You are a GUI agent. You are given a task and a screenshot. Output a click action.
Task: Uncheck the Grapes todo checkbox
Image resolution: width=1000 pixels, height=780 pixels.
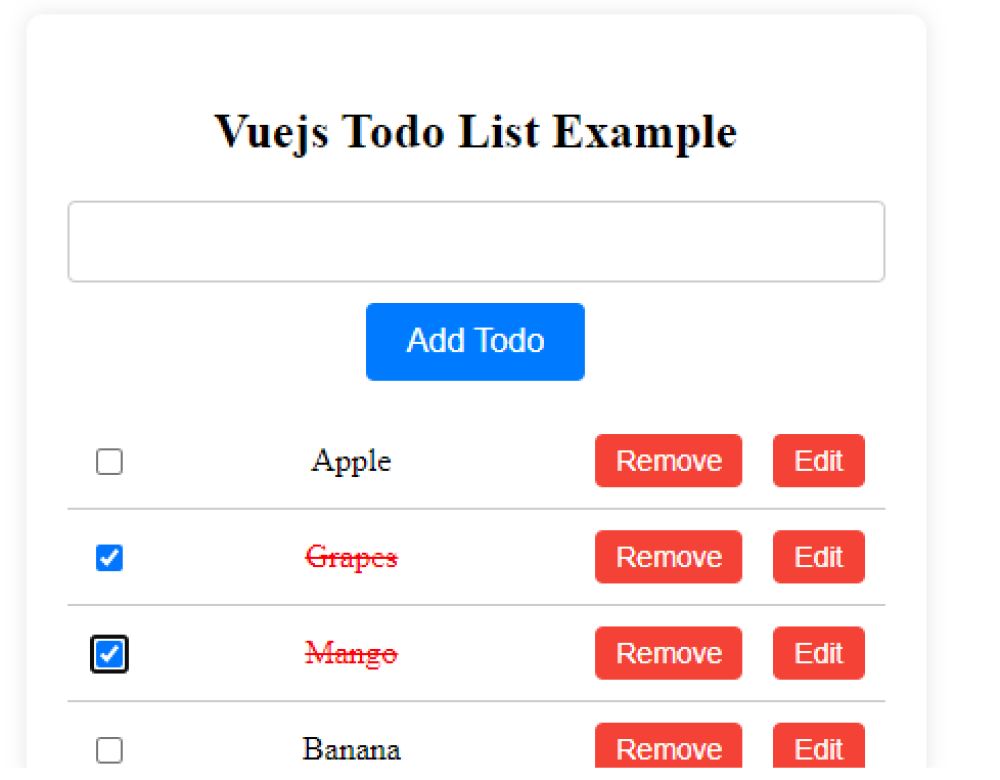(x=109, y=558)
